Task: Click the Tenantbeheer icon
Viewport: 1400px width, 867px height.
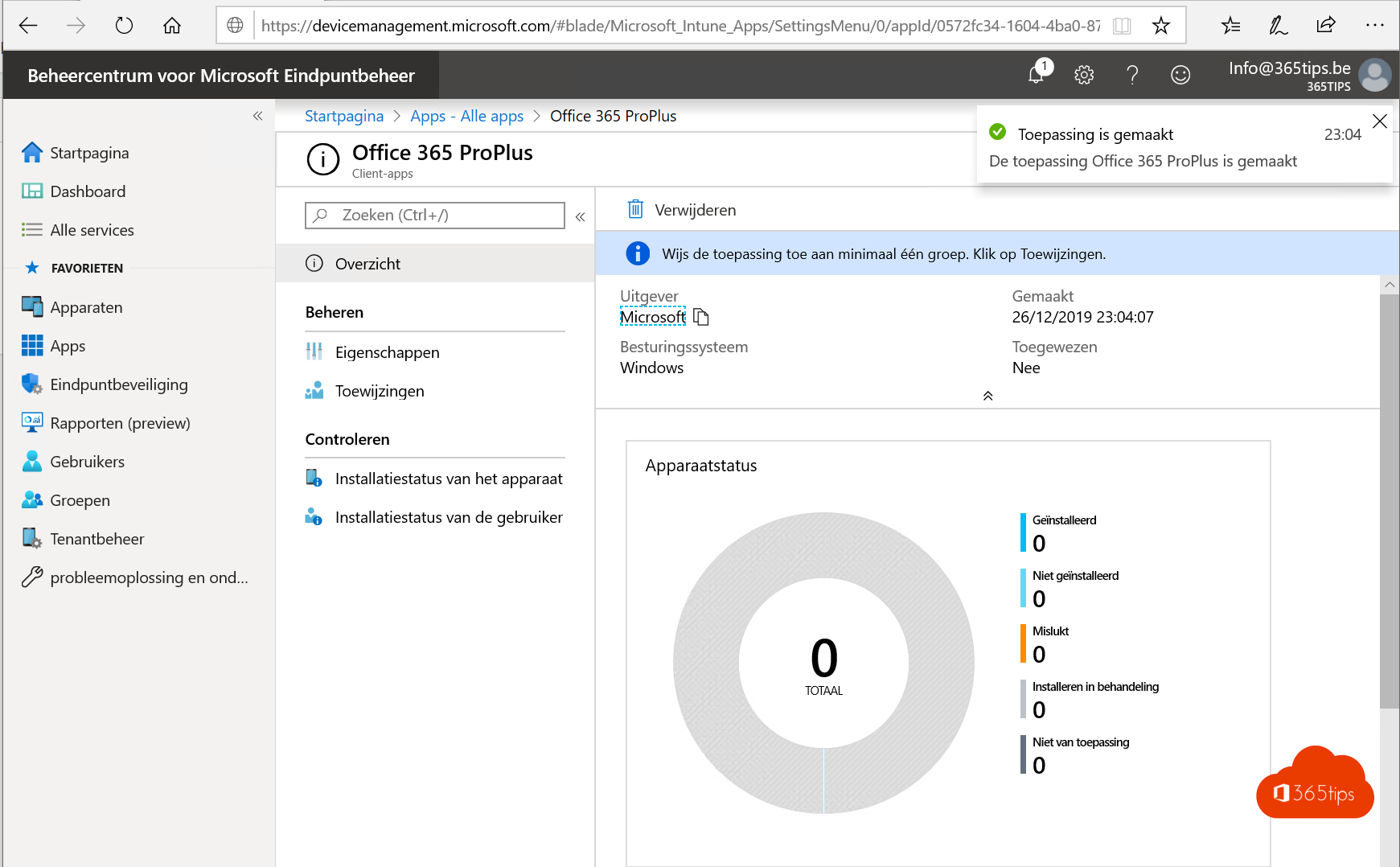Action: [x=32, y=538]
